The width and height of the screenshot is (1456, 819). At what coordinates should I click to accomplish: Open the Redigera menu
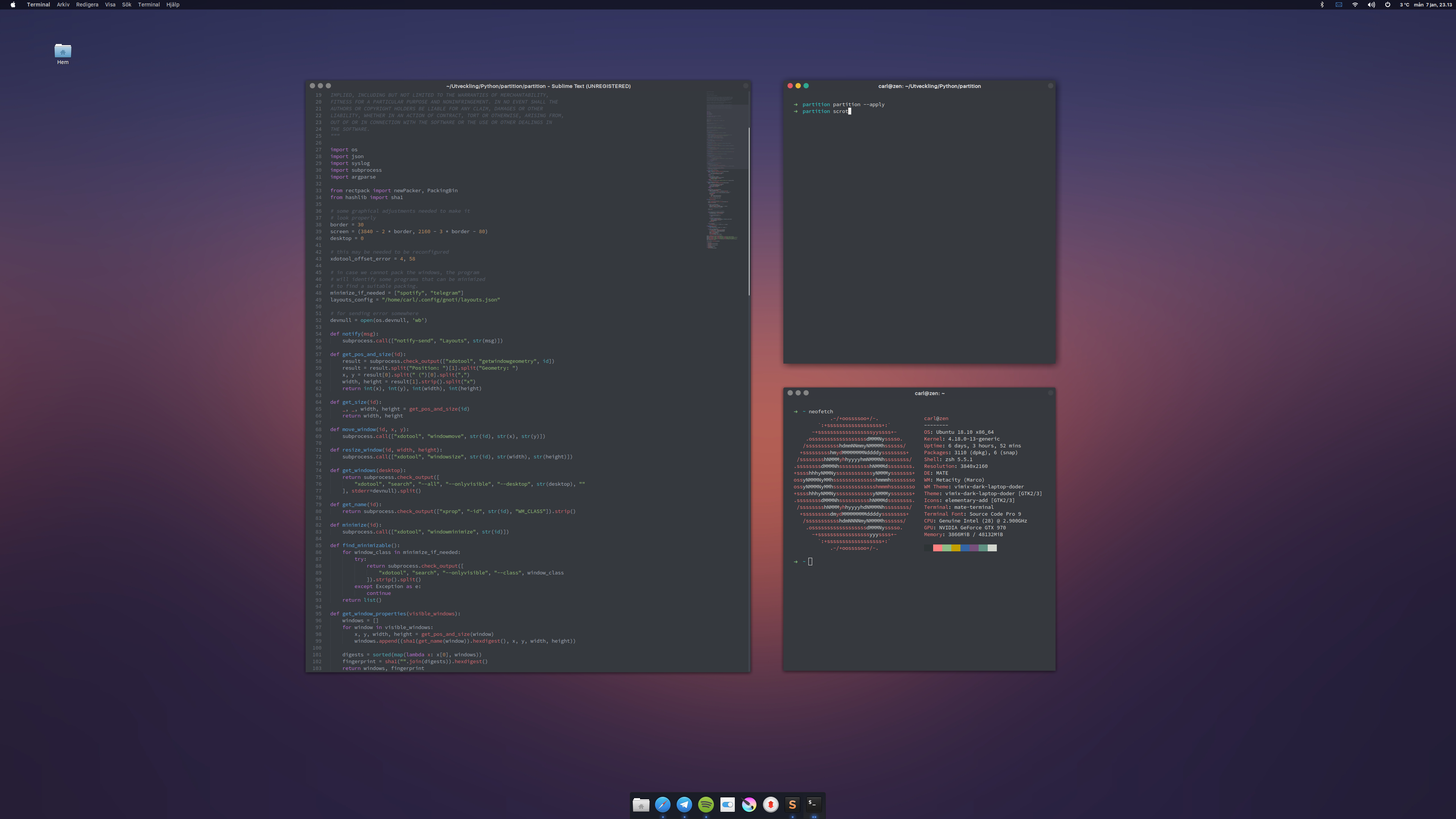tap(87, 5)
